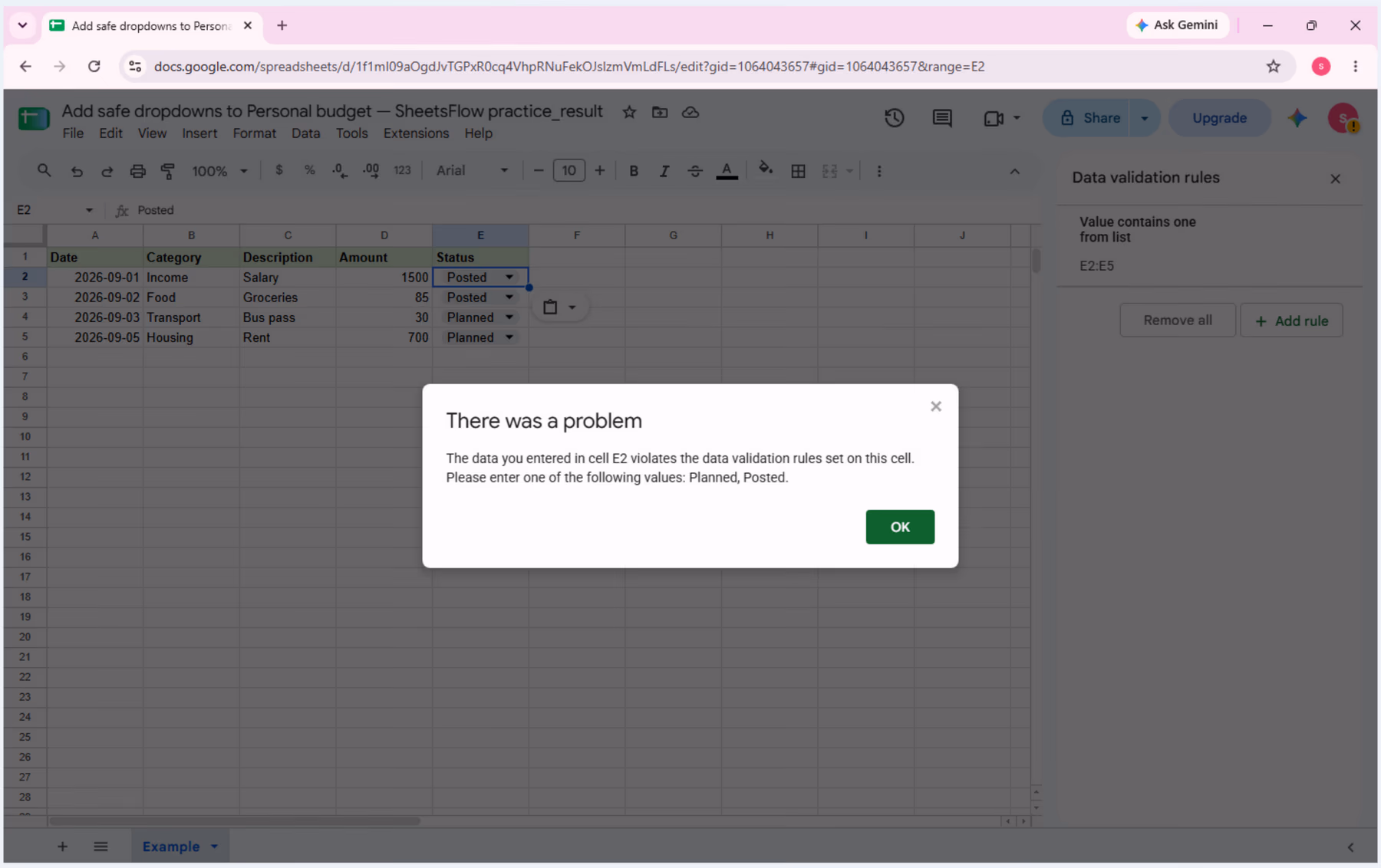Open the comments icon
The height and width of the screenshot is (868, 1381).
point(942,118)
